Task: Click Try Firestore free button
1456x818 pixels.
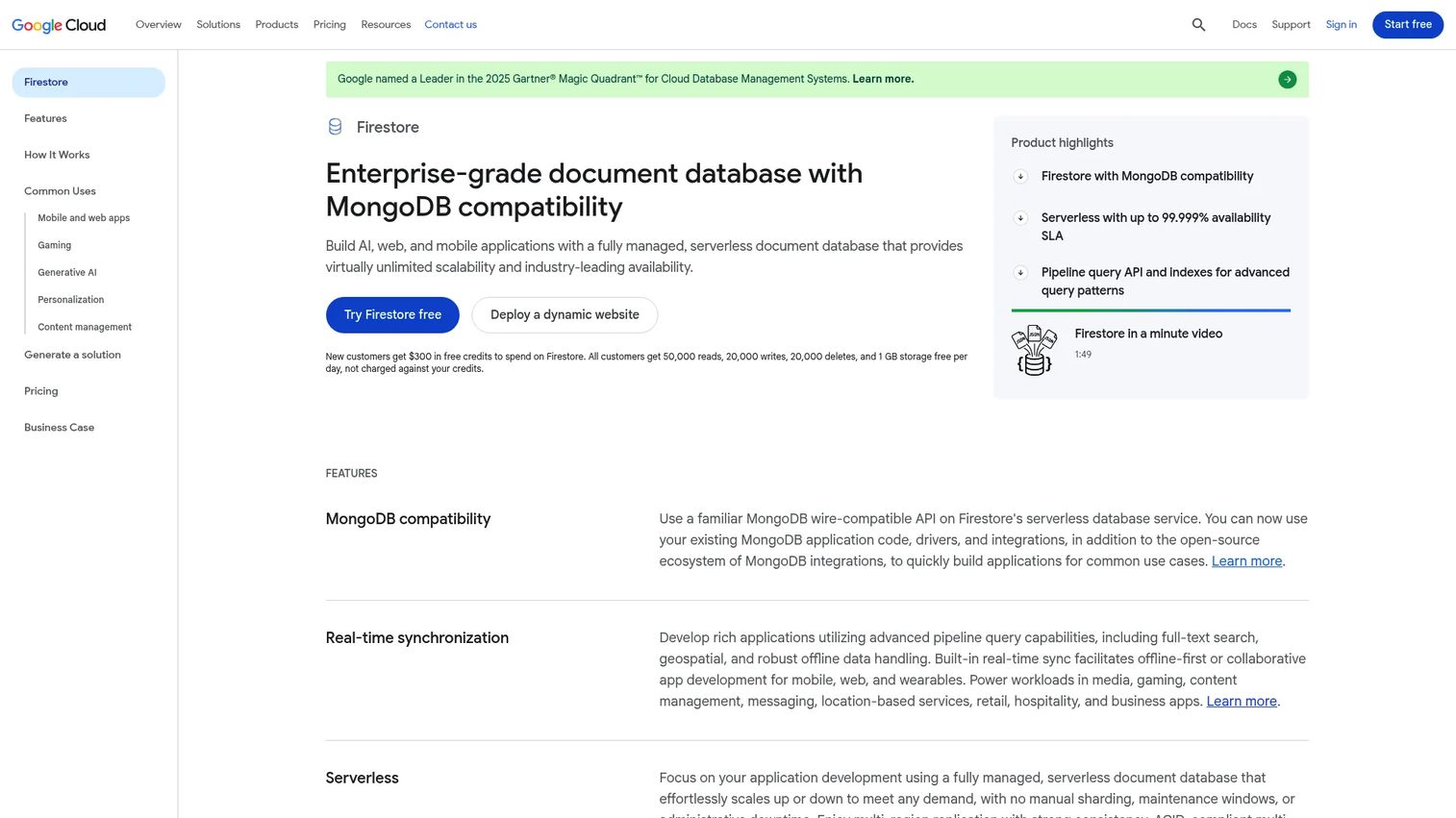Action: point(392,315)
